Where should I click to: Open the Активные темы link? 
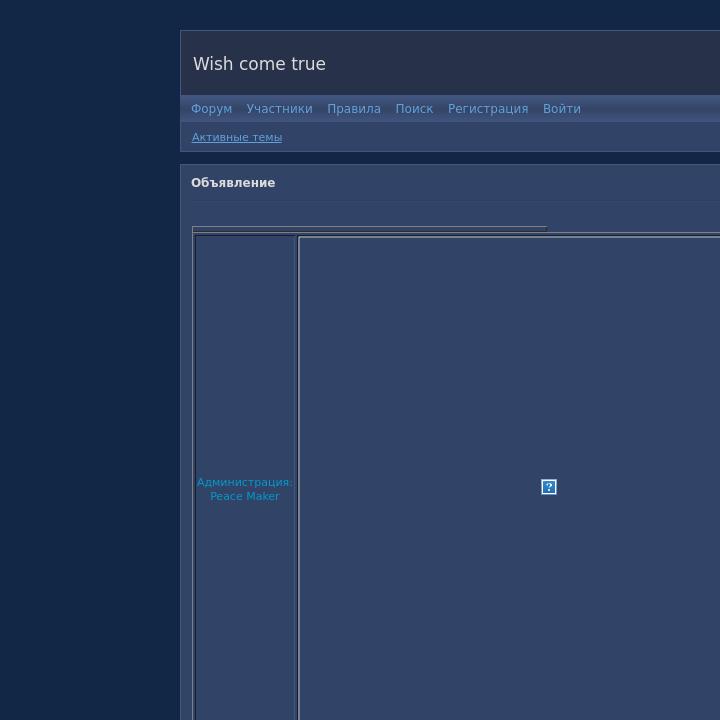[237, 137]
